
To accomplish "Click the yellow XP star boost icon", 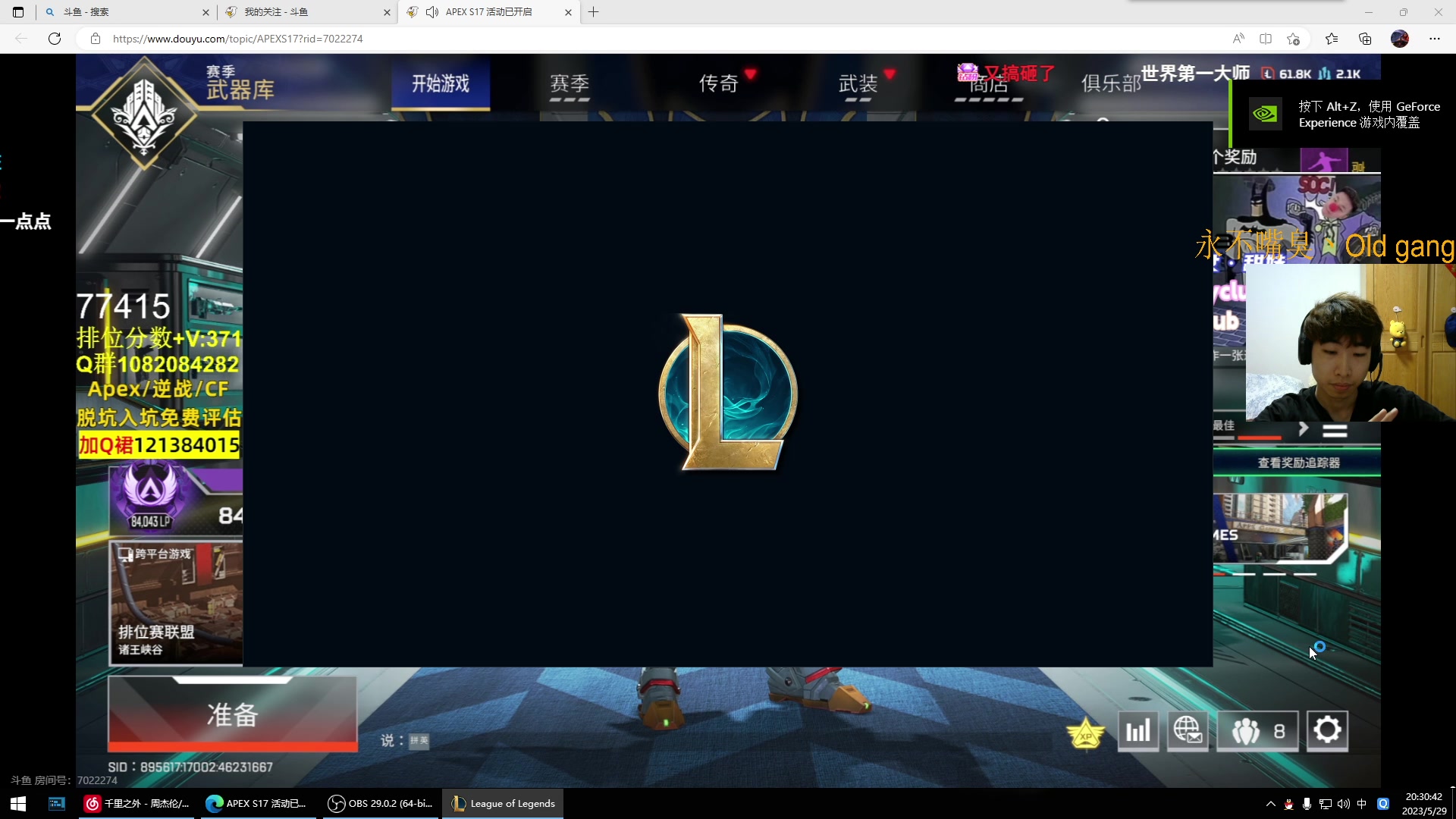I will [1085, 733].
